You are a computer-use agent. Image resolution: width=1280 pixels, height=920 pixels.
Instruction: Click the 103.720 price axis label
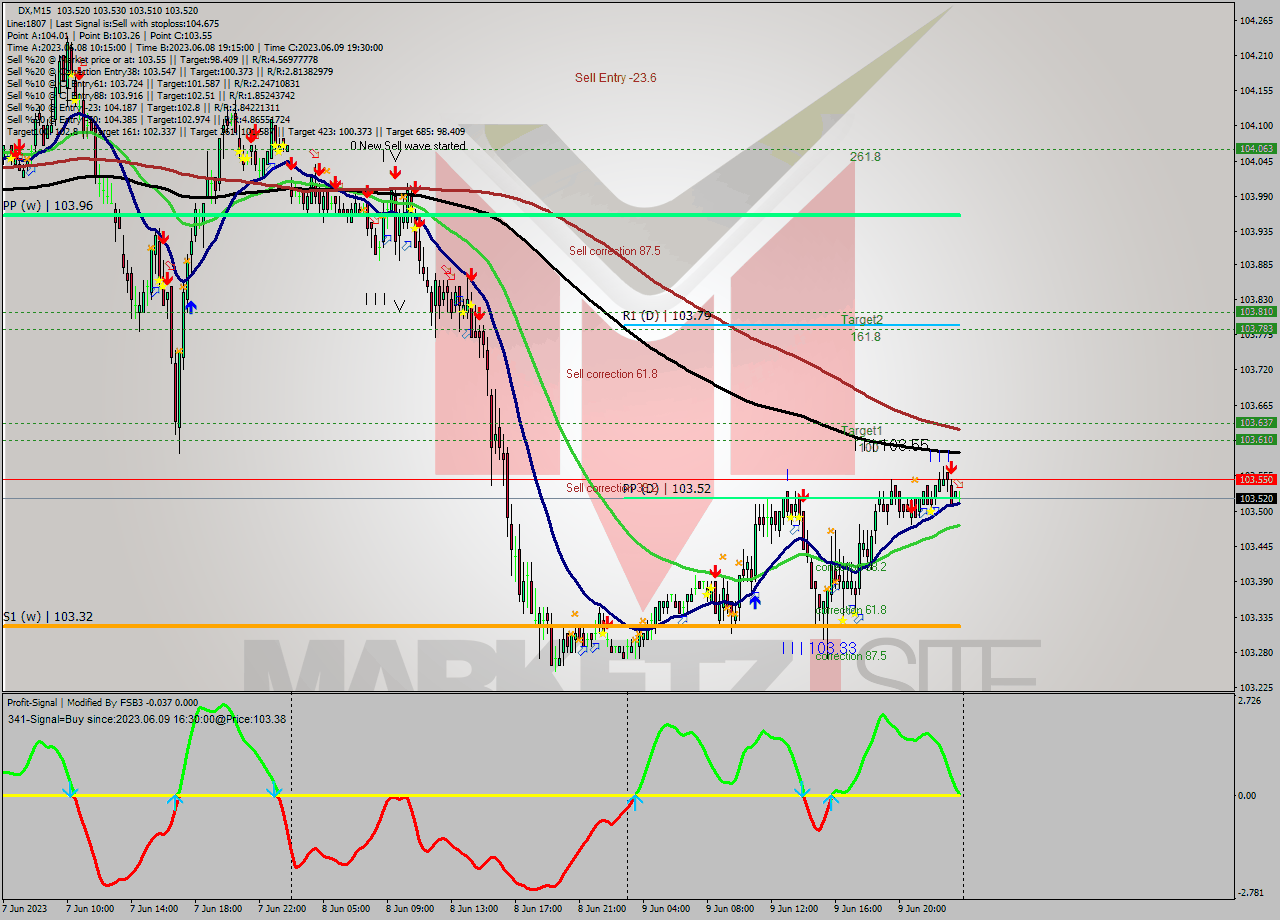1256,370
